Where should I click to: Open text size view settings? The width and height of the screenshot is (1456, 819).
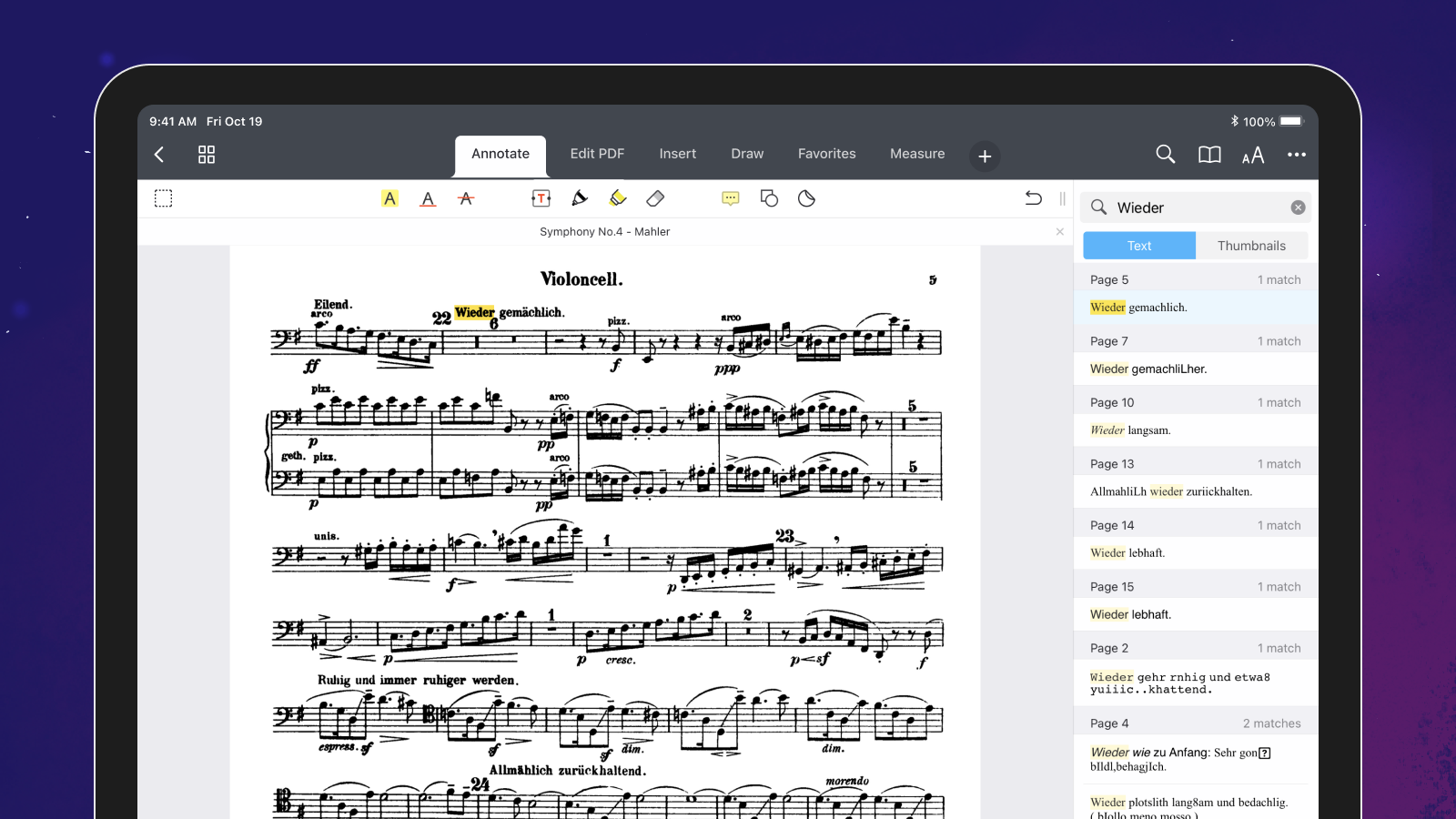[1253, 156]
